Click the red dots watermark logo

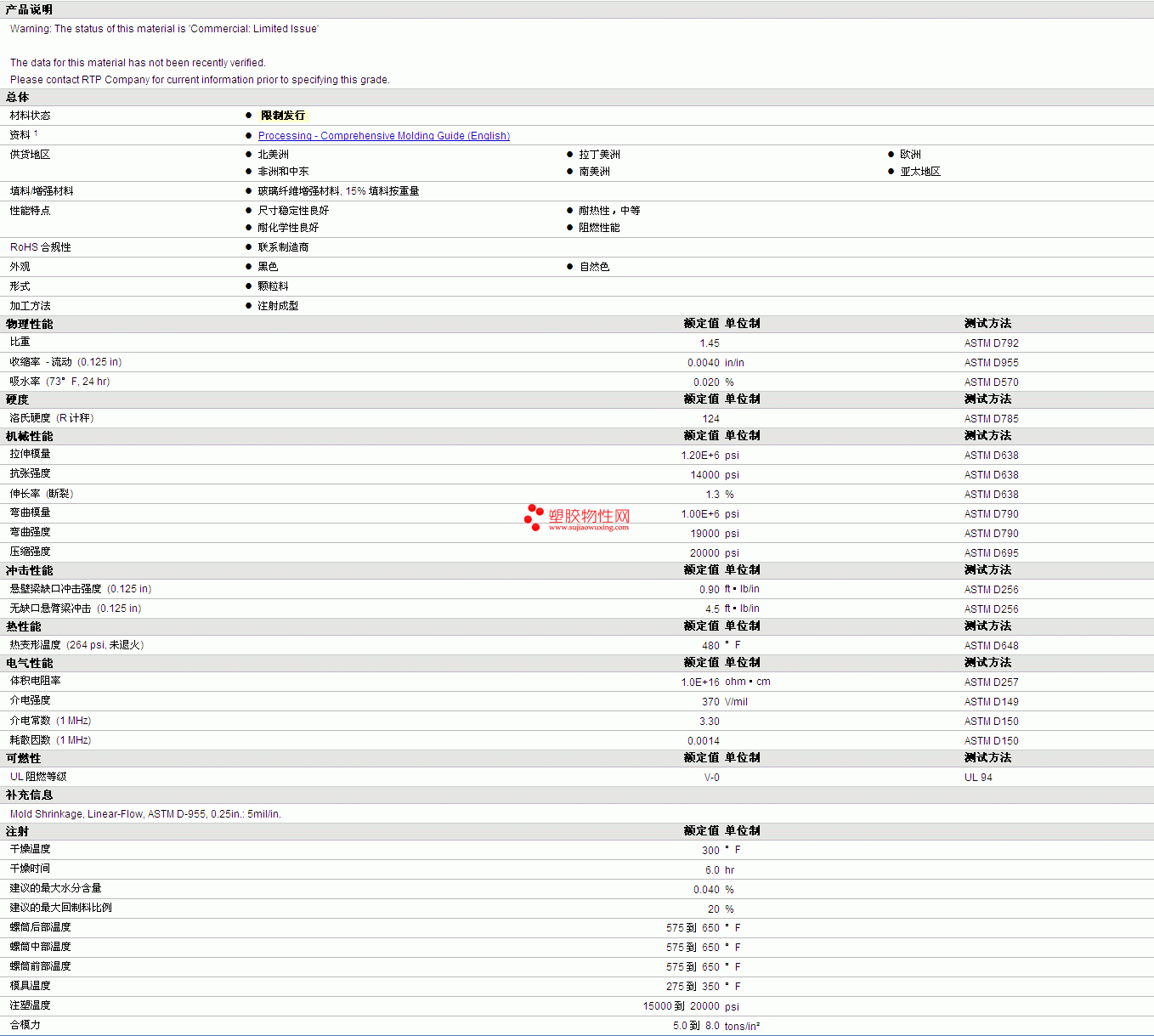(x=534, y=516)
